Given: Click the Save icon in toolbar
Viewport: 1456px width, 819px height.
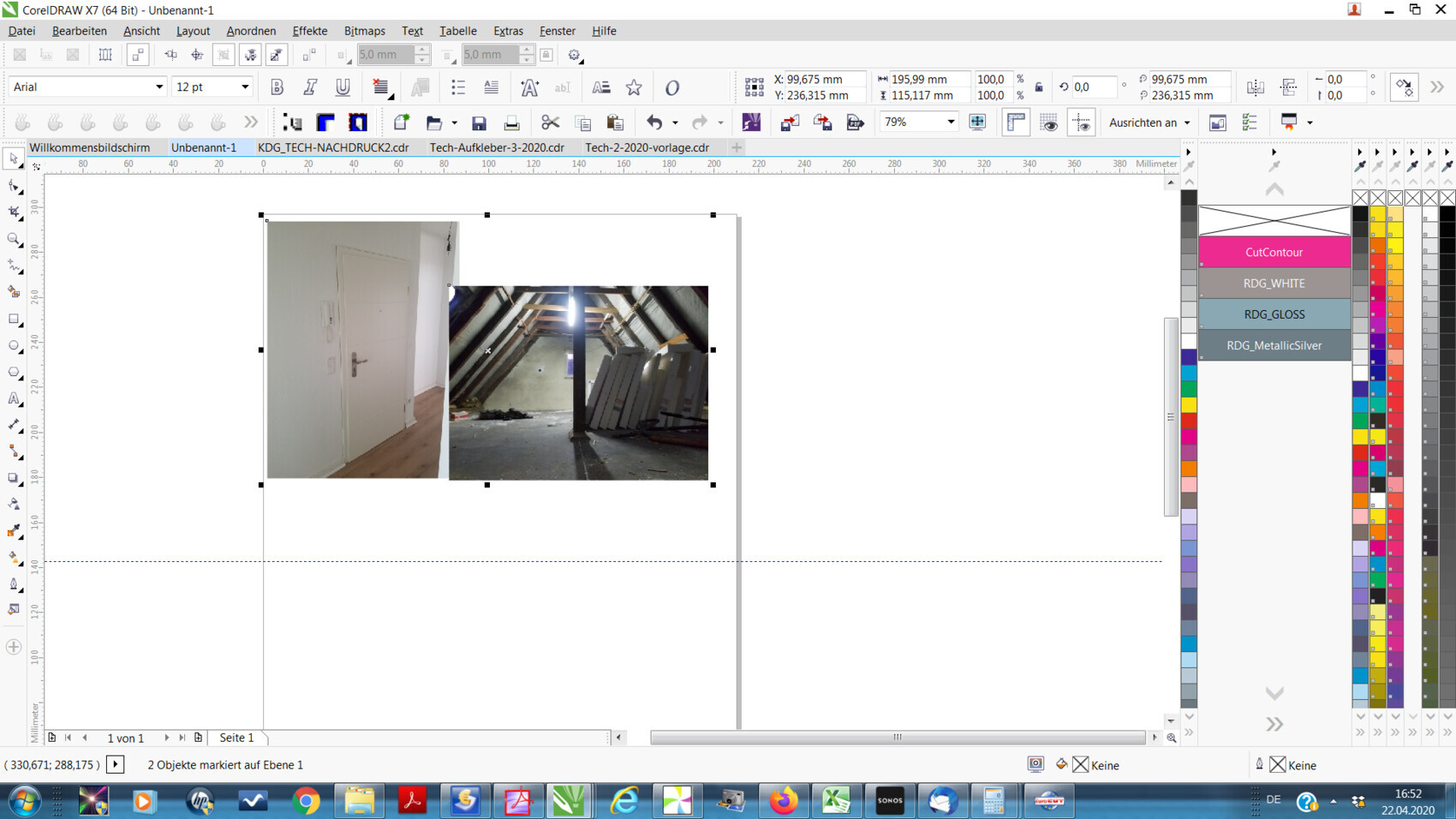Looking at the screenshot, I should pos(479,123).
